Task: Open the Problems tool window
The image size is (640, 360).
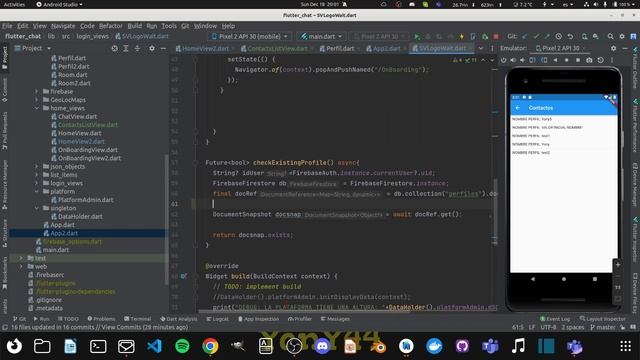Action: click(x=101, y=319)
